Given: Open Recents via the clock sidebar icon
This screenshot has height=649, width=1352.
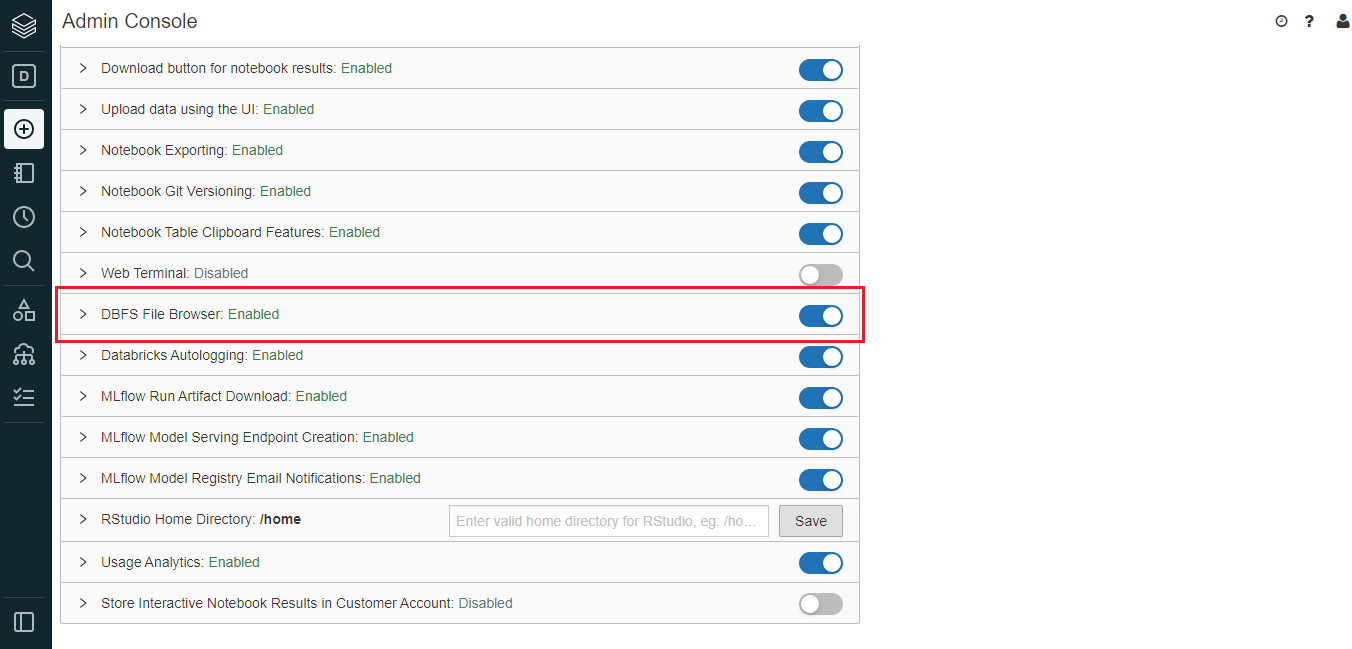Looking at the screenshot, I should pos(24,217).
